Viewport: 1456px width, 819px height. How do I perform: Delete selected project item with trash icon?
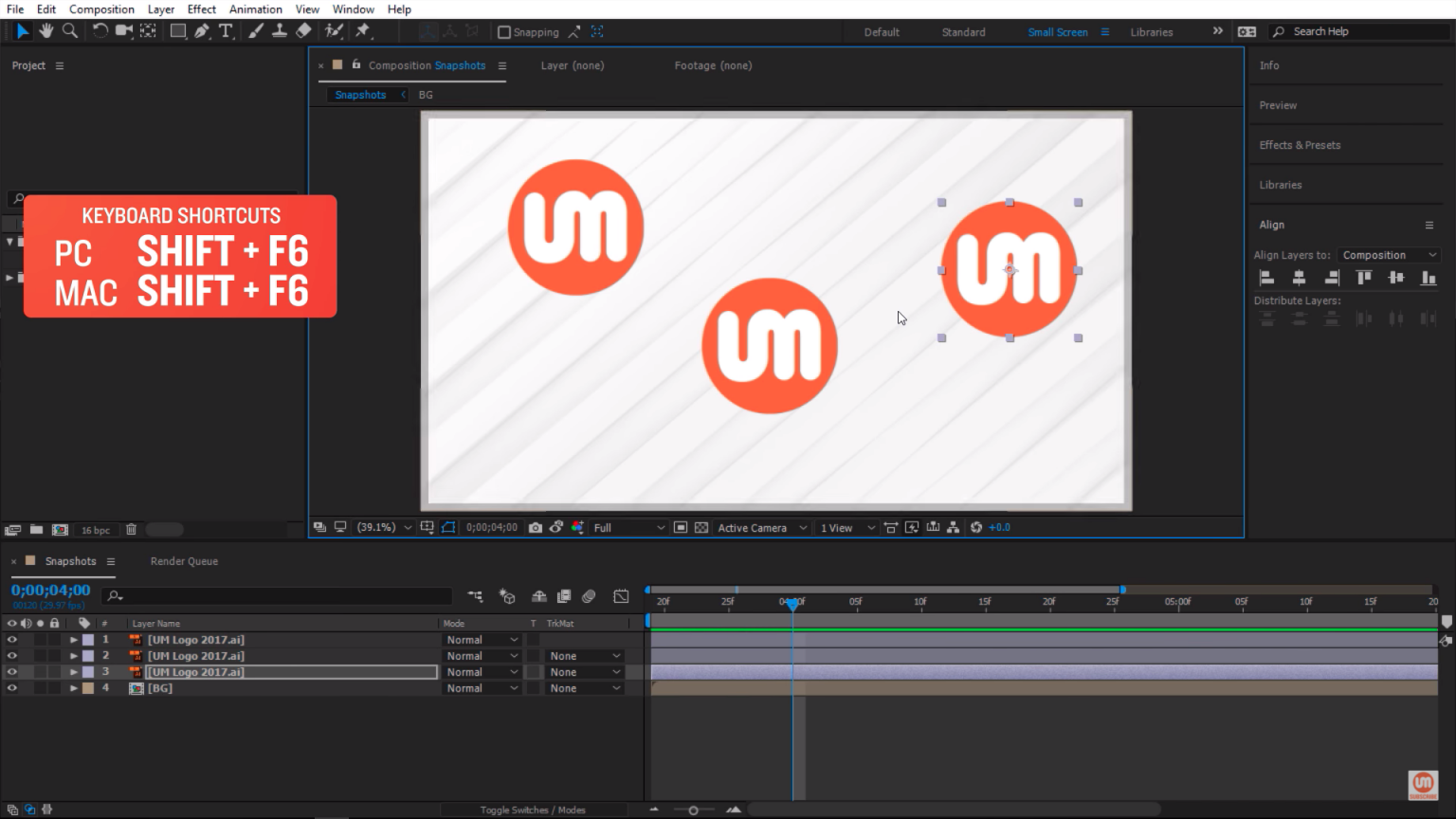pyautogui.click(x=132, y=530)
